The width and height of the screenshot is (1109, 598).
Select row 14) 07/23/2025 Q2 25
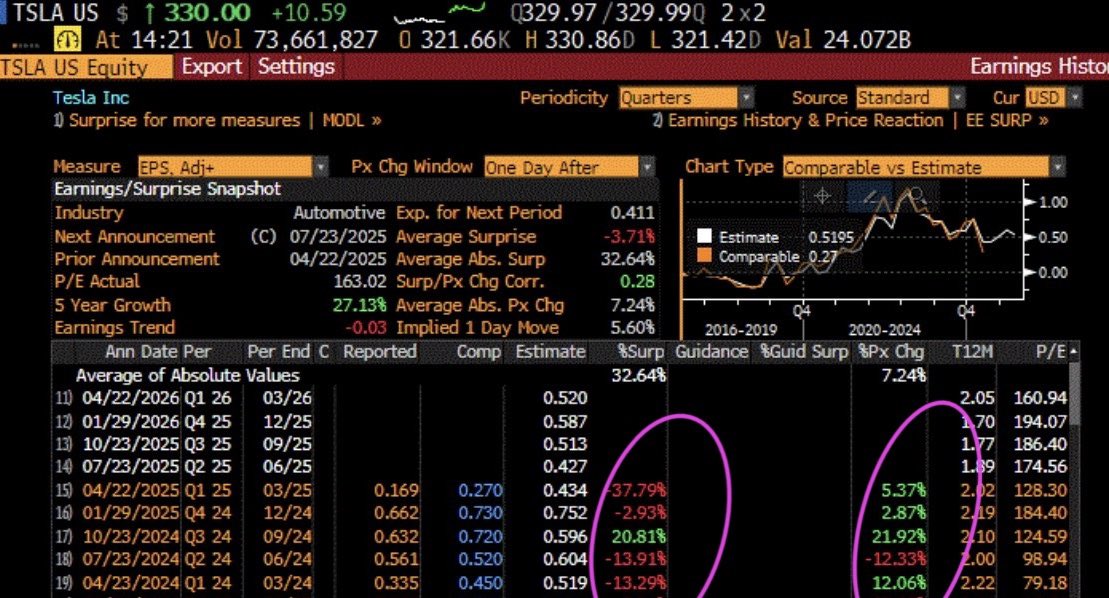[x=560, y=467]
